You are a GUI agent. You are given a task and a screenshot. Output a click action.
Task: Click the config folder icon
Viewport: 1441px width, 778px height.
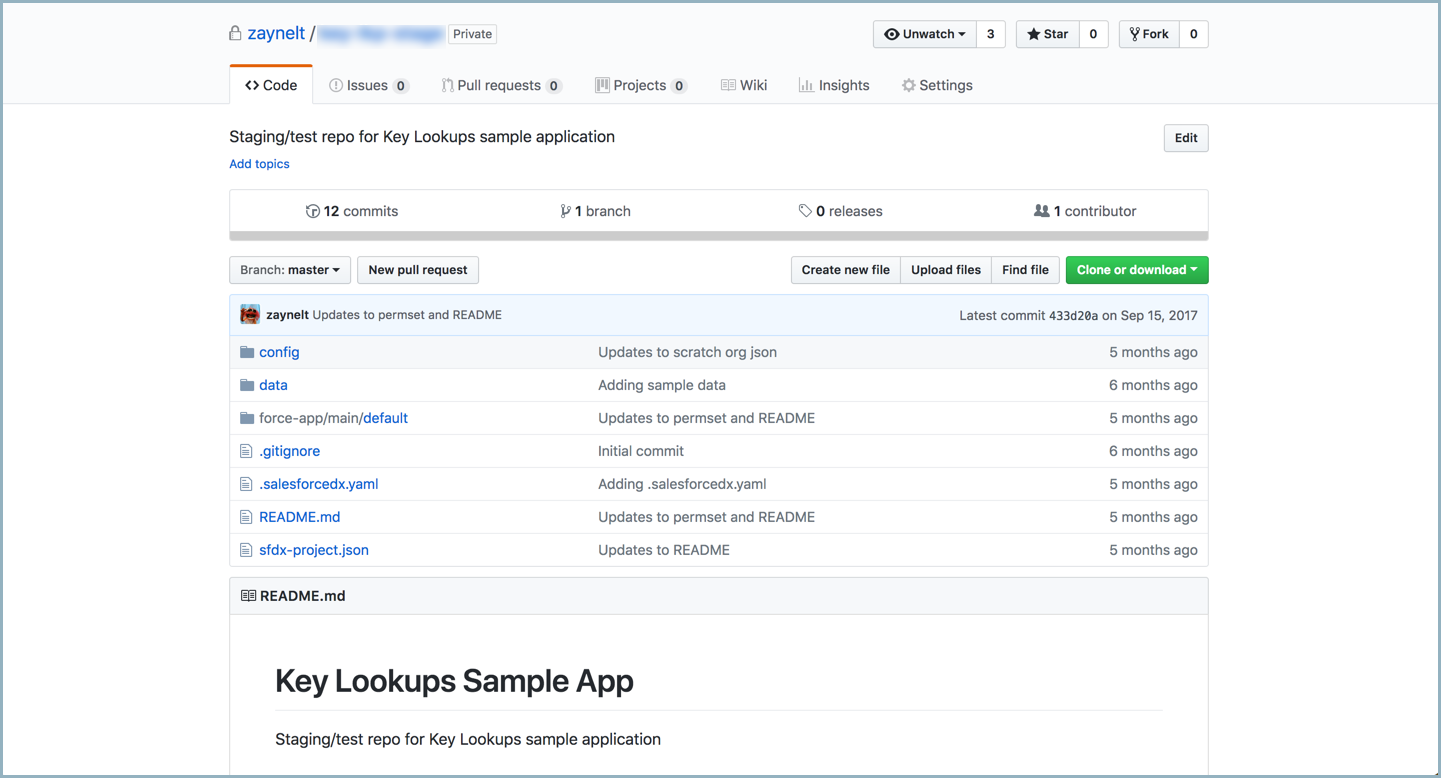tap(247, 352)
